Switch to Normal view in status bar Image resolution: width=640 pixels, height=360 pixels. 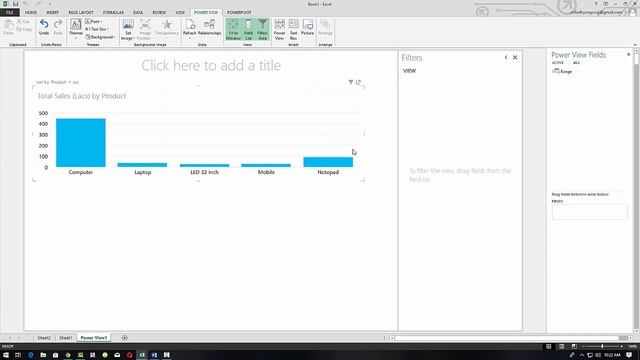[x=549, y=347]
